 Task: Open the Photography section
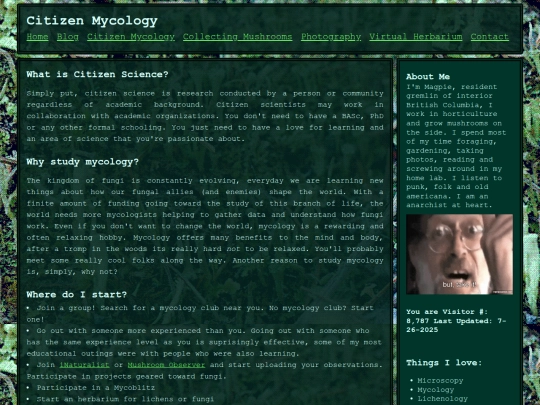331,37
